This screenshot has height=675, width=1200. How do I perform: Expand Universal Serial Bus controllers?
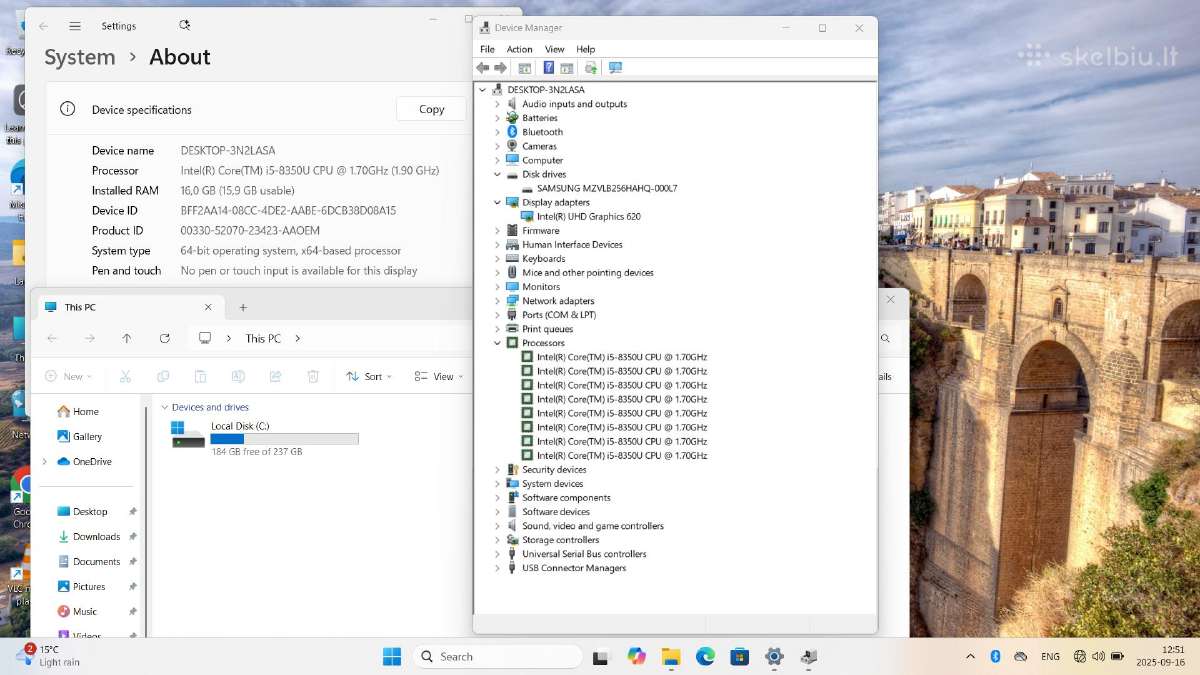pyautogui.click(x=497, y=554)
